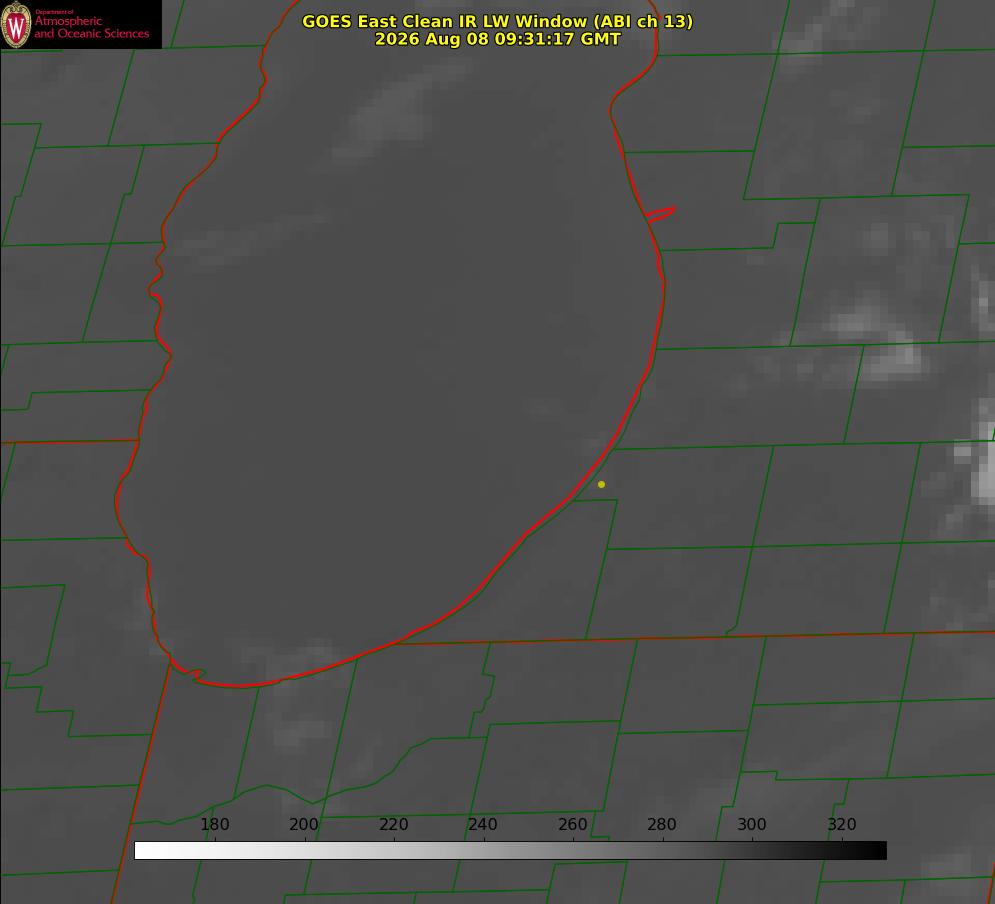Select the 220 colorbar tick label

click(393, 825)
